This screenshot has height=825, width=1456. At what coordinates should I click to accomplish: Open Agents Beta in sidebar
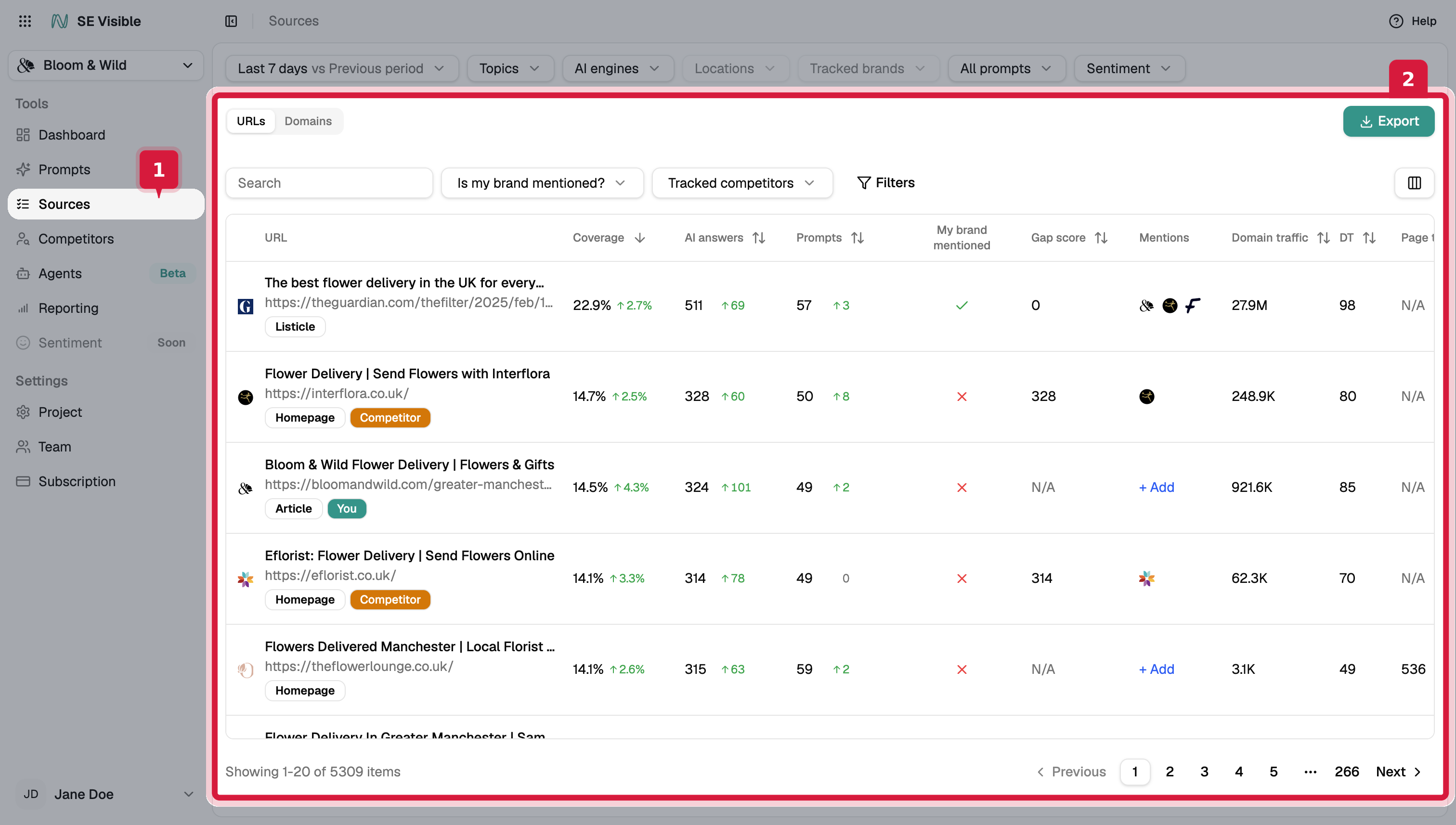106,273
